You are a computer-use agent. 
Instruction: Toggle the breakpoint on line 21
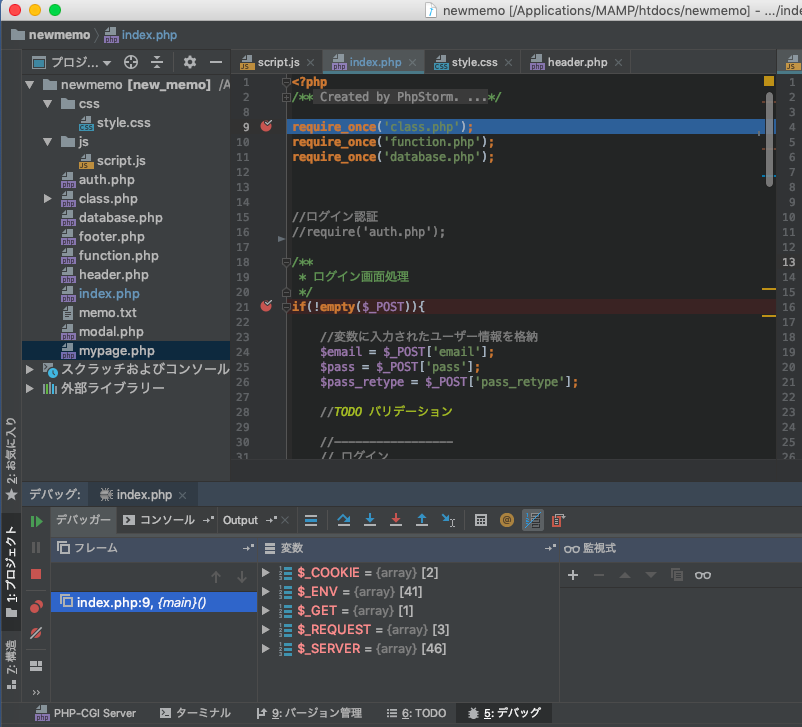click(x=266, y=306)
